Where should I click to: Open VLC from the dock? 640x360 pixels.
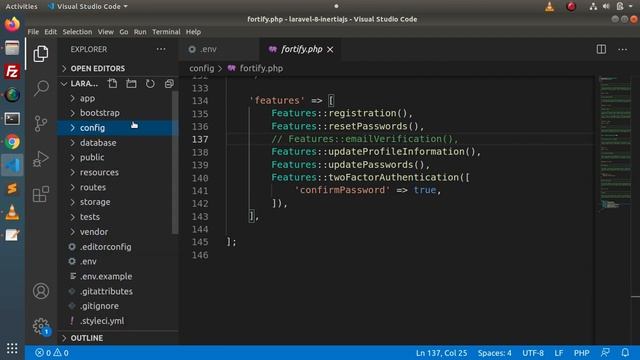(12, 212)
